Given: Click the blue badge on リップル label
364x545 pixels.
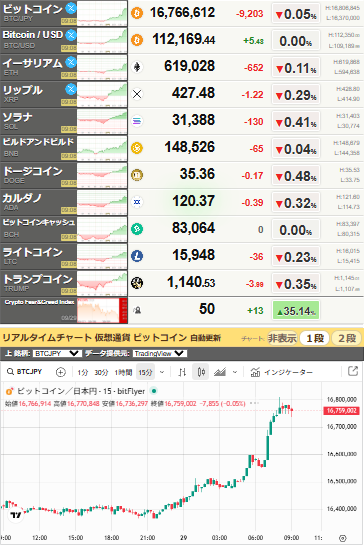Looking at the screenshot, I should point(71,89).
